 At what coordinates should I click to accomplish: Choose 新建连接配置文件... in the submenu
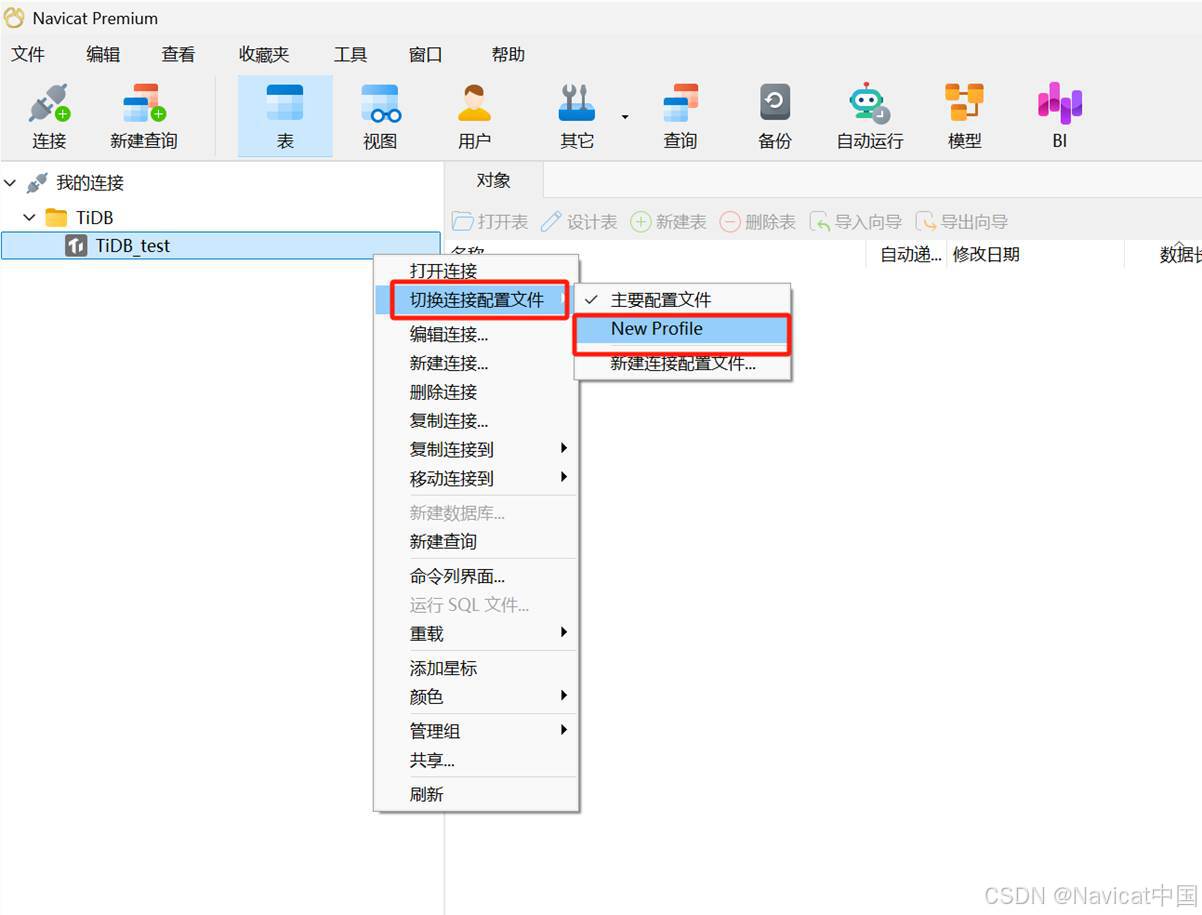683,364
